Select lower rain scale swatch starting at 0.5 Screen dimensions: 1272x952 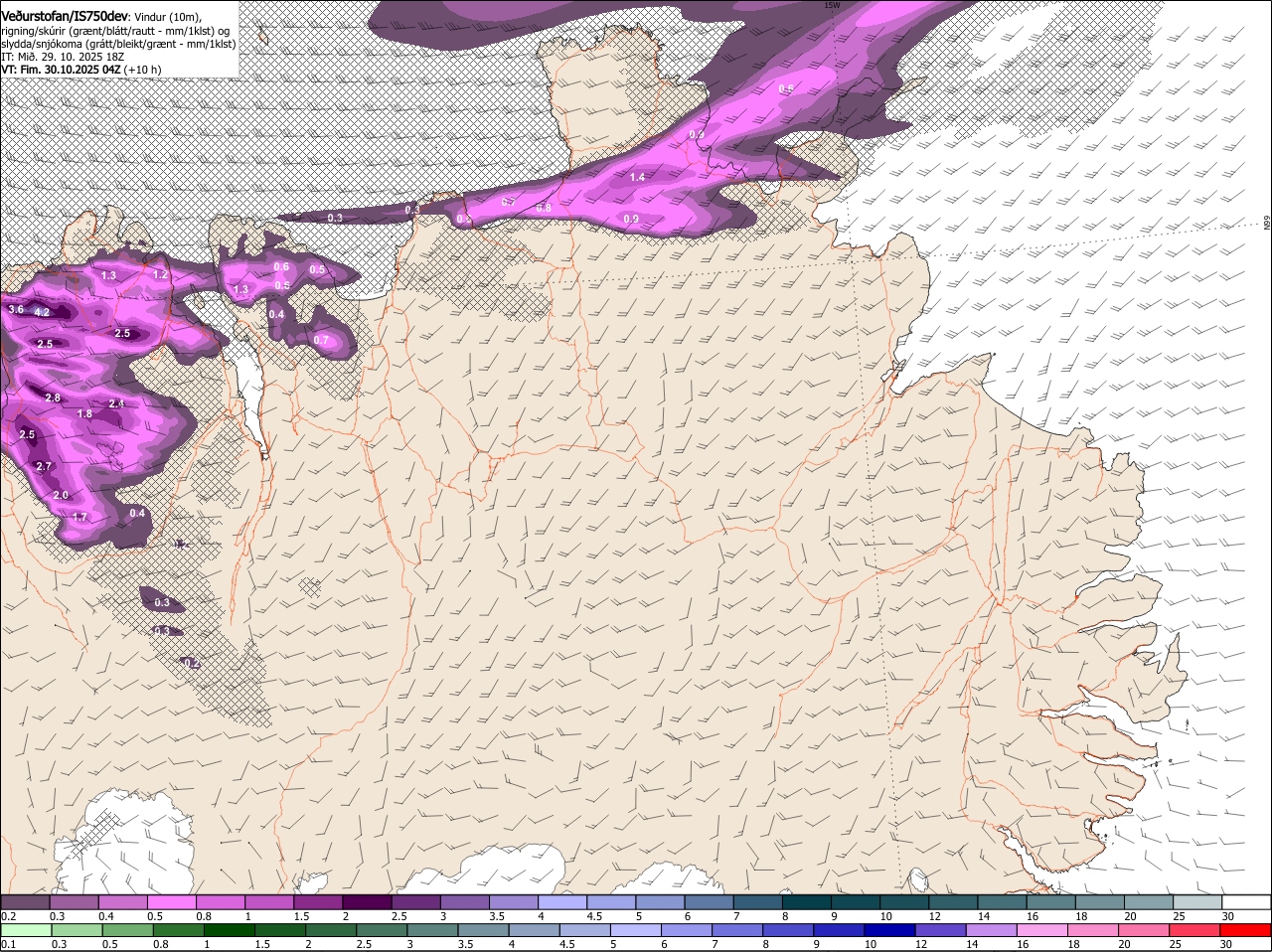pyautogui.click(x=127, y=930)
